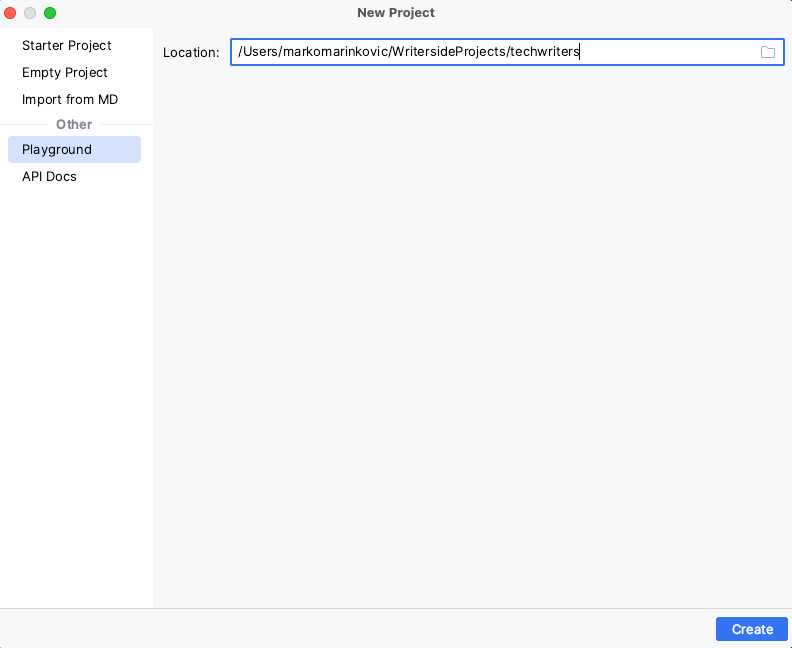Select Starter Project template
792x648 pixels.
click(67, 46)
